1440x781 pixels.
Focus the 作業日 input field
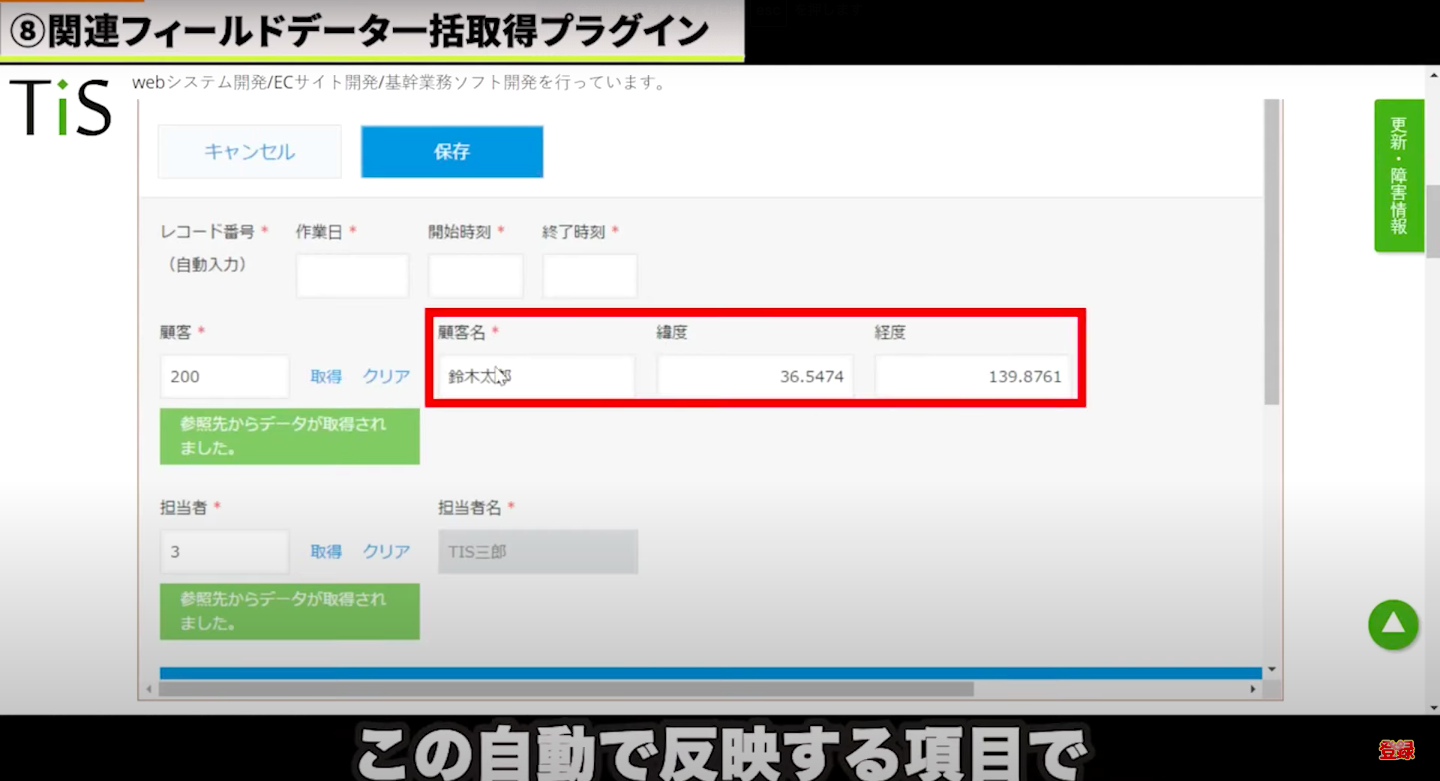click(x=352, y=276)
